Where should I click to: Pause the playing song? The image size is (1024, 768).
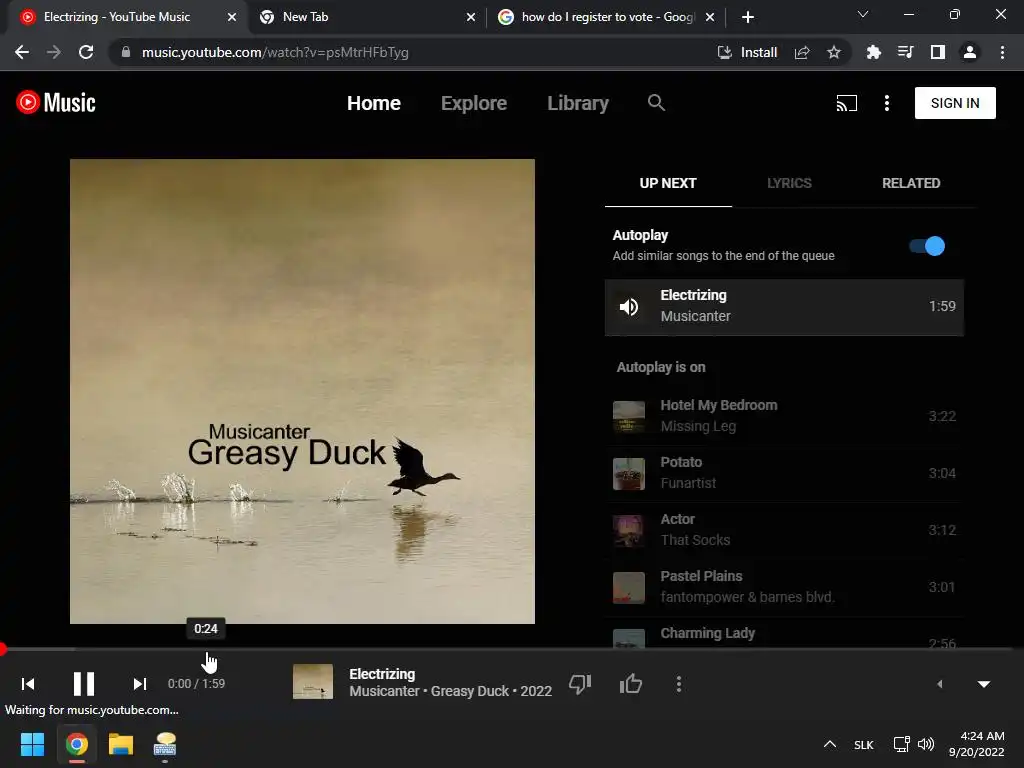pyautogui.click(x=84, y=684)
